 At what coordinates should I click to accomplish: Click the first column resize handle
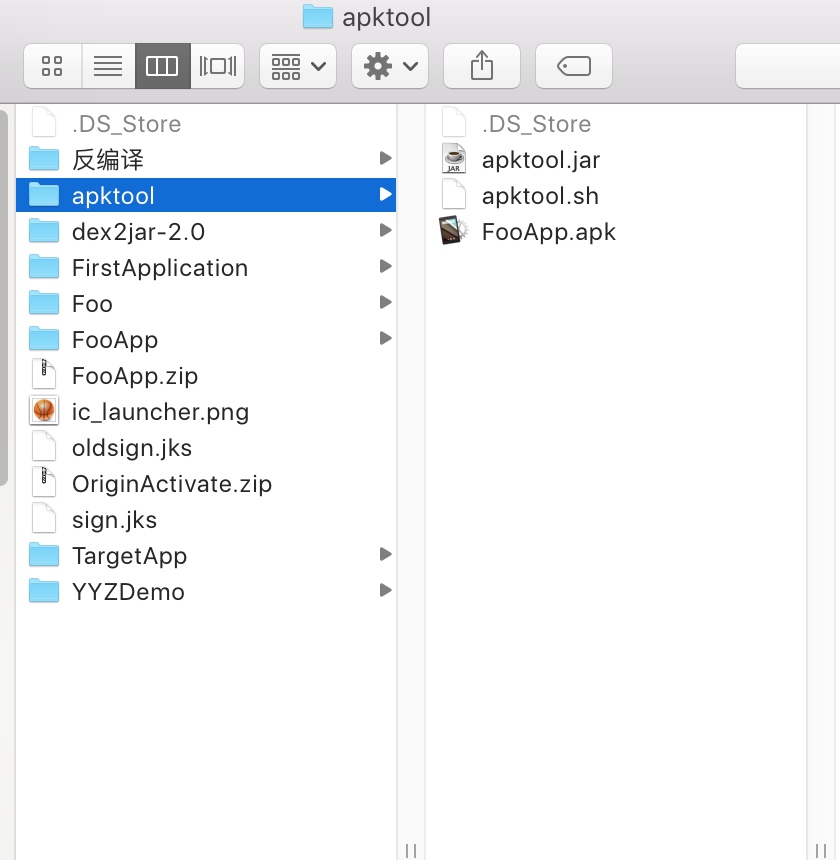pyautogui.click(x=411, y=850)
